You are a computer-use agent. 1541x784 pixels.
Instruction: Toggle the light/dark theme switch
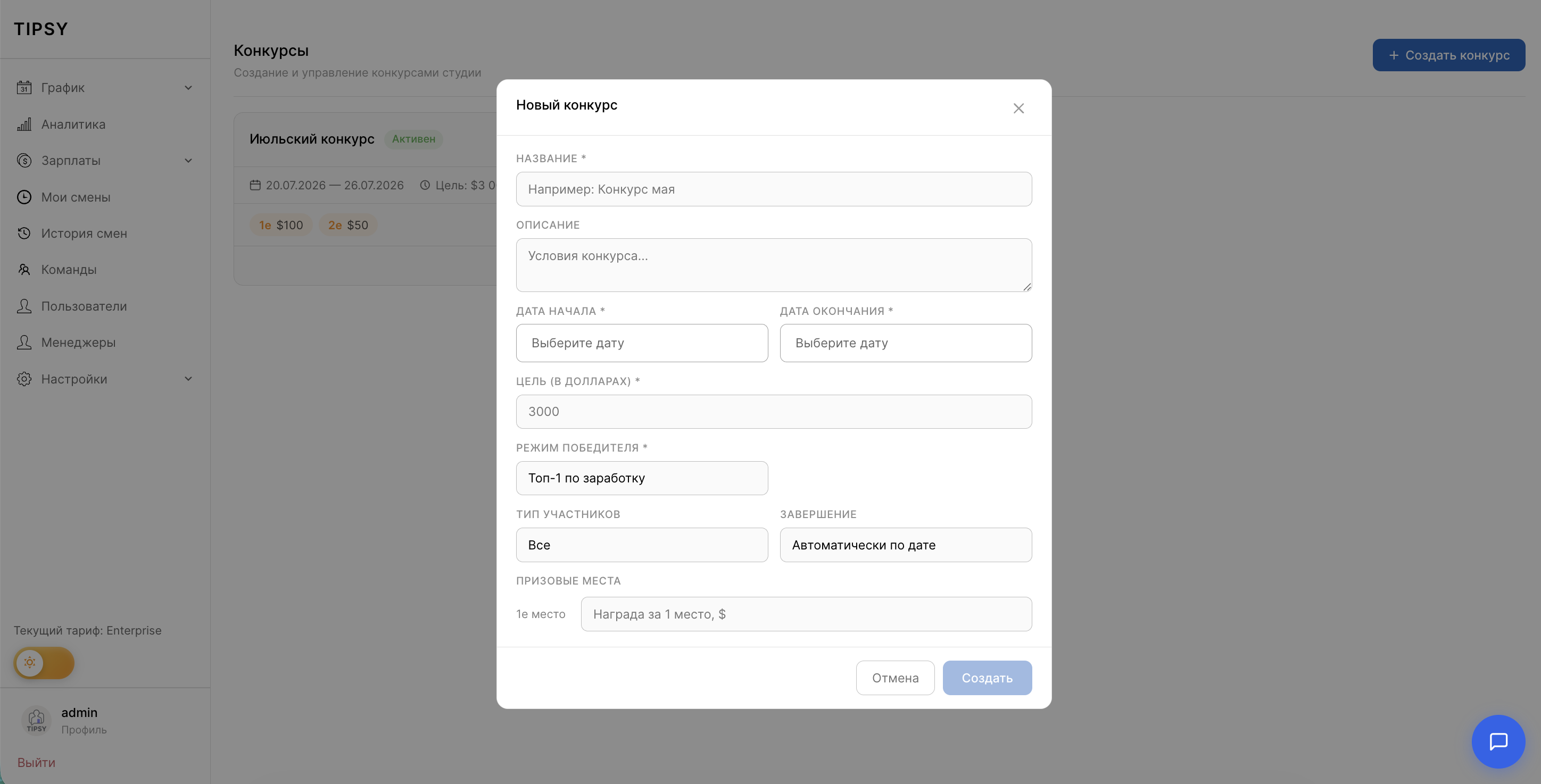[44, 663]
